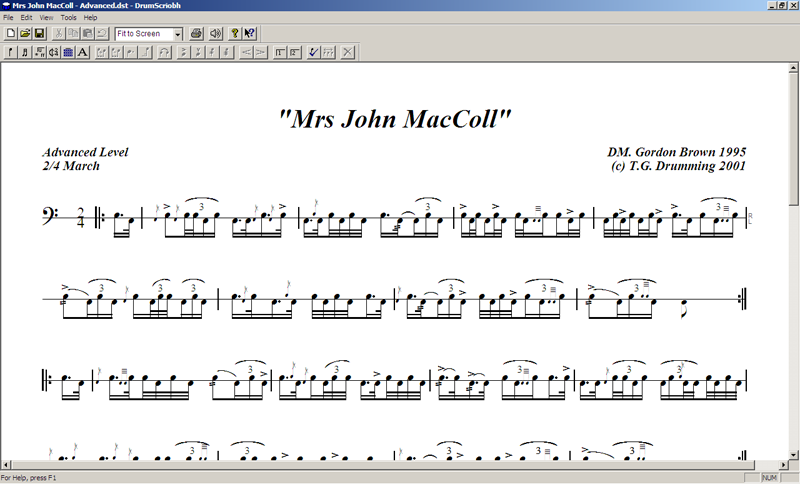
Task: Print the score with printer icon
Action: click(x=196, y=34)
